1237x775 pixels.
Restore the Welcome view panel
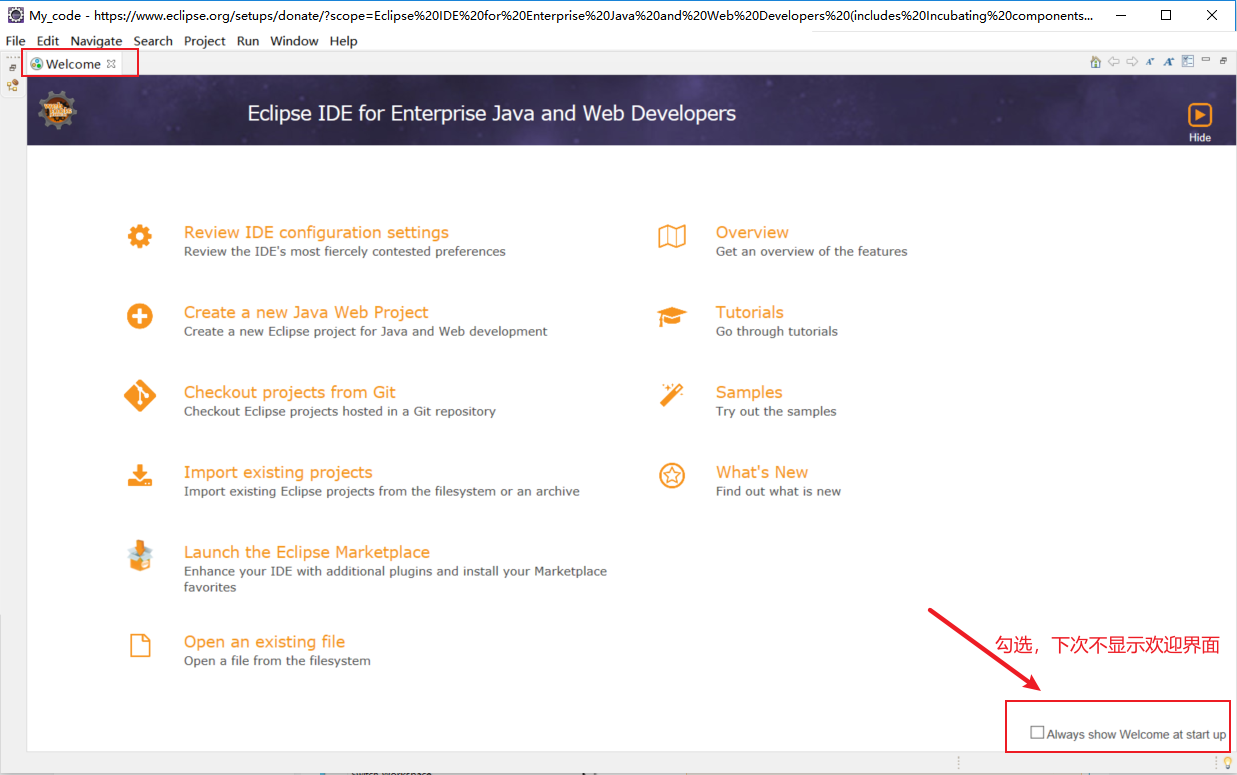tap(1223, 61)
